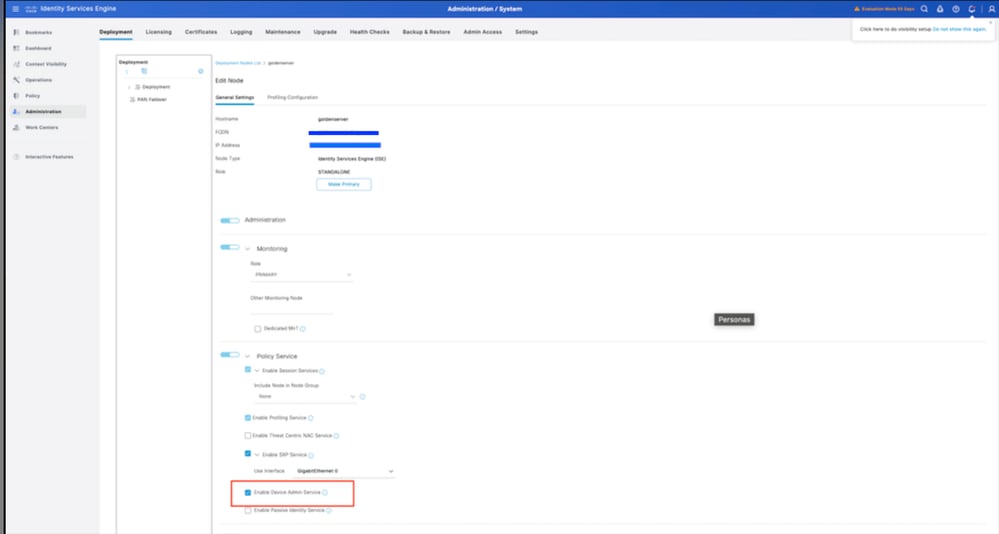The image size is (999, 534).
Task: Click back arrow in Deployment panel
Action: pyautogui.click(x=127, y=71)
